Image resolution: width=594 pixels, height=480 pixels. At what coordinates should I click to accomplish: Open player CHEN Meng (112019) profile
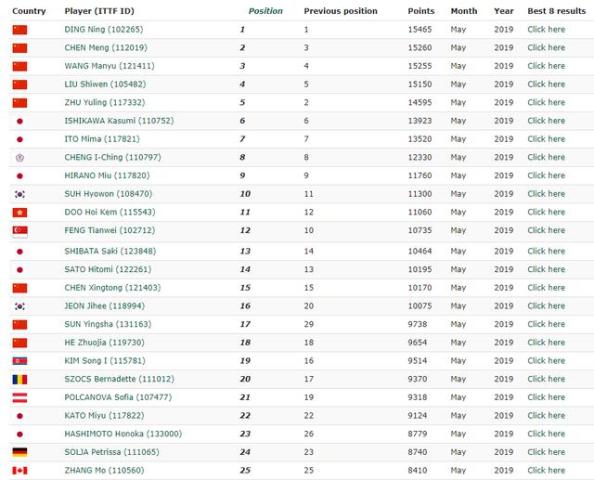point(106,48)
